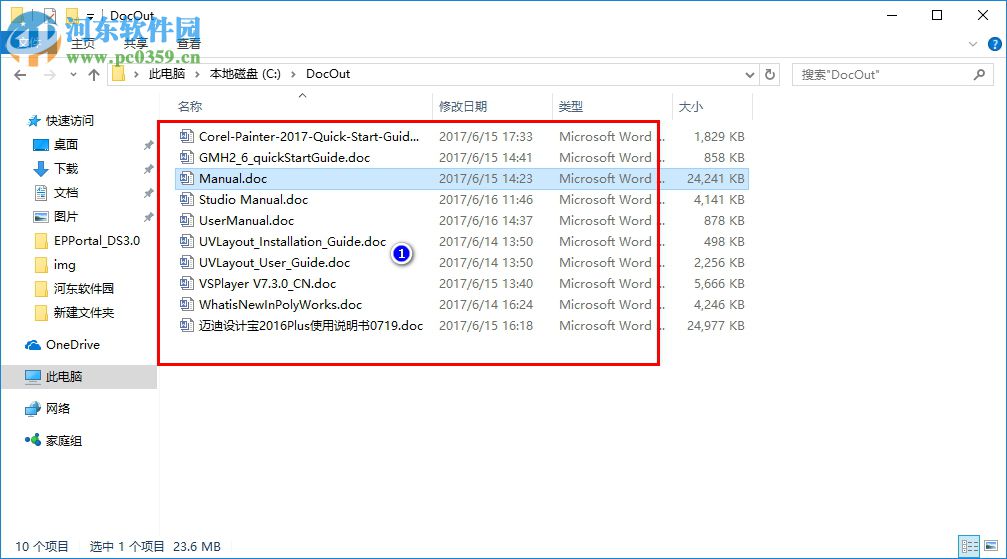Expand chevron after 本地磁盘 (C:)
Screen dimensions: 1007x559
[293, 75]
